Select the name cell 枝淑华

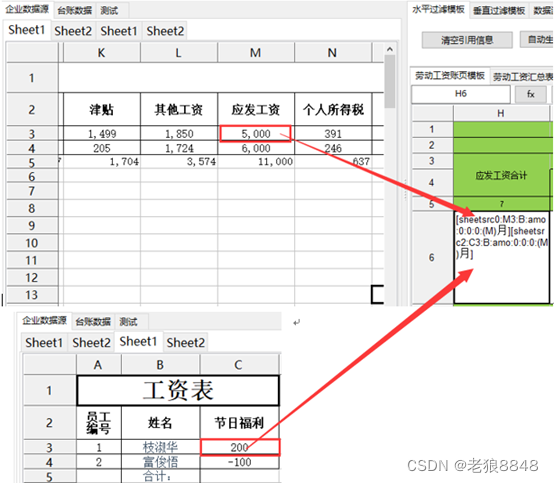coord(160,447)
